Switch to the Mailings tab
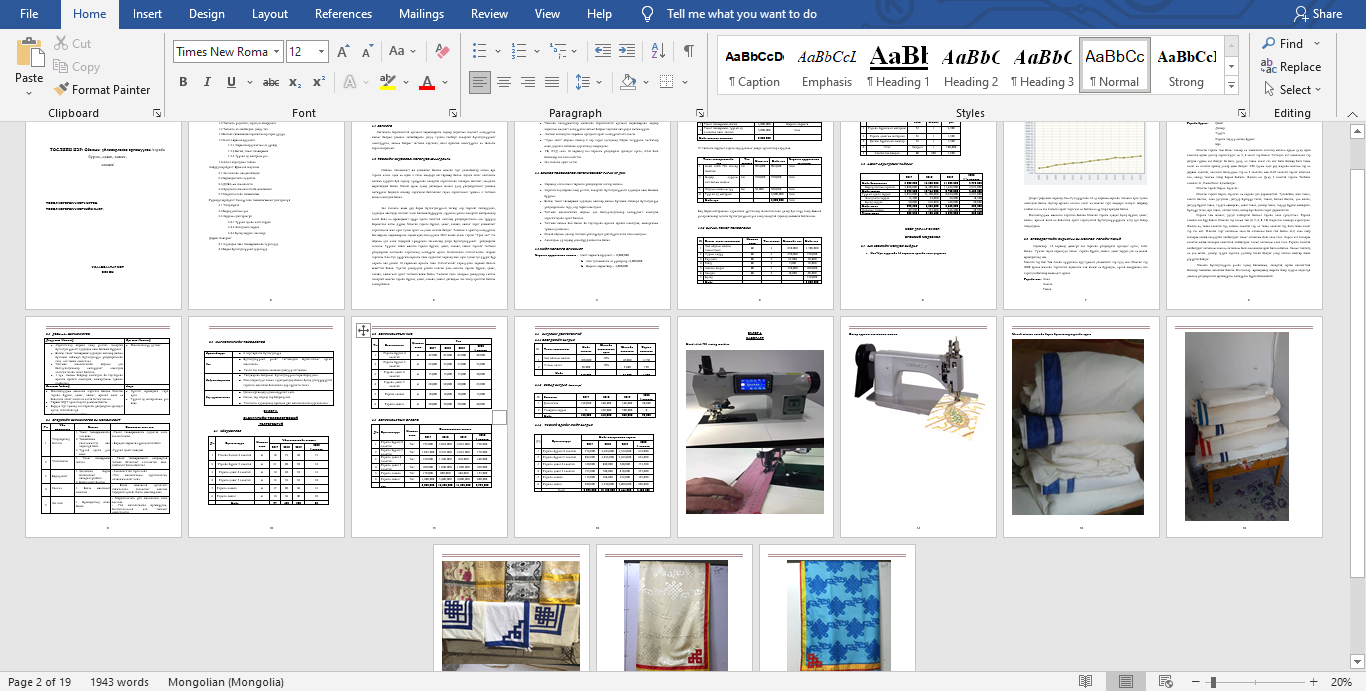 coord(421,14)
